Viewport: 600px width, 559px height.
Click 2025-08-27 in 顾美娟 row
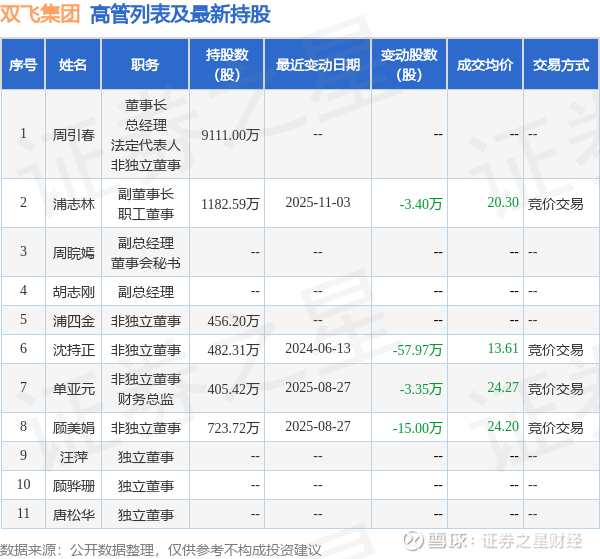[318, 426]
